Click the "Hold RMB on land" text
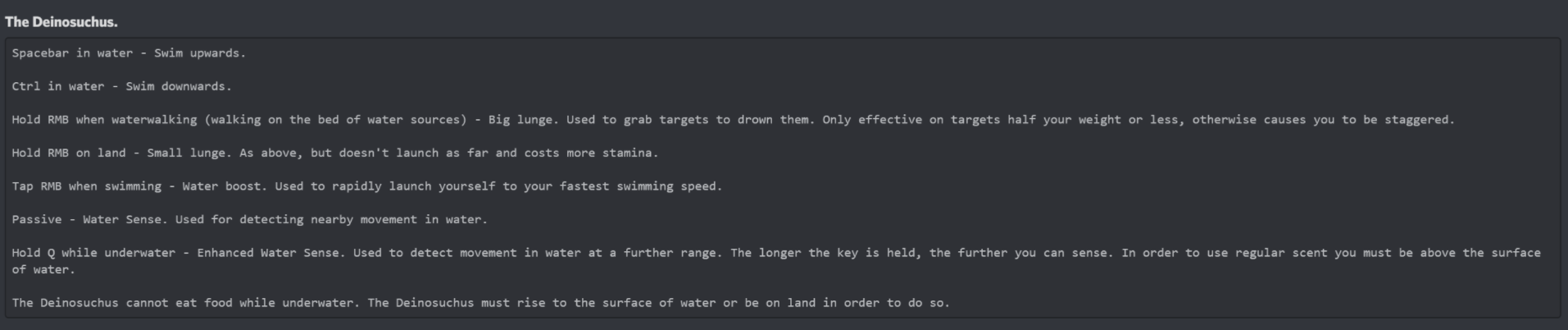1568x330 pixels. point(69,153)
